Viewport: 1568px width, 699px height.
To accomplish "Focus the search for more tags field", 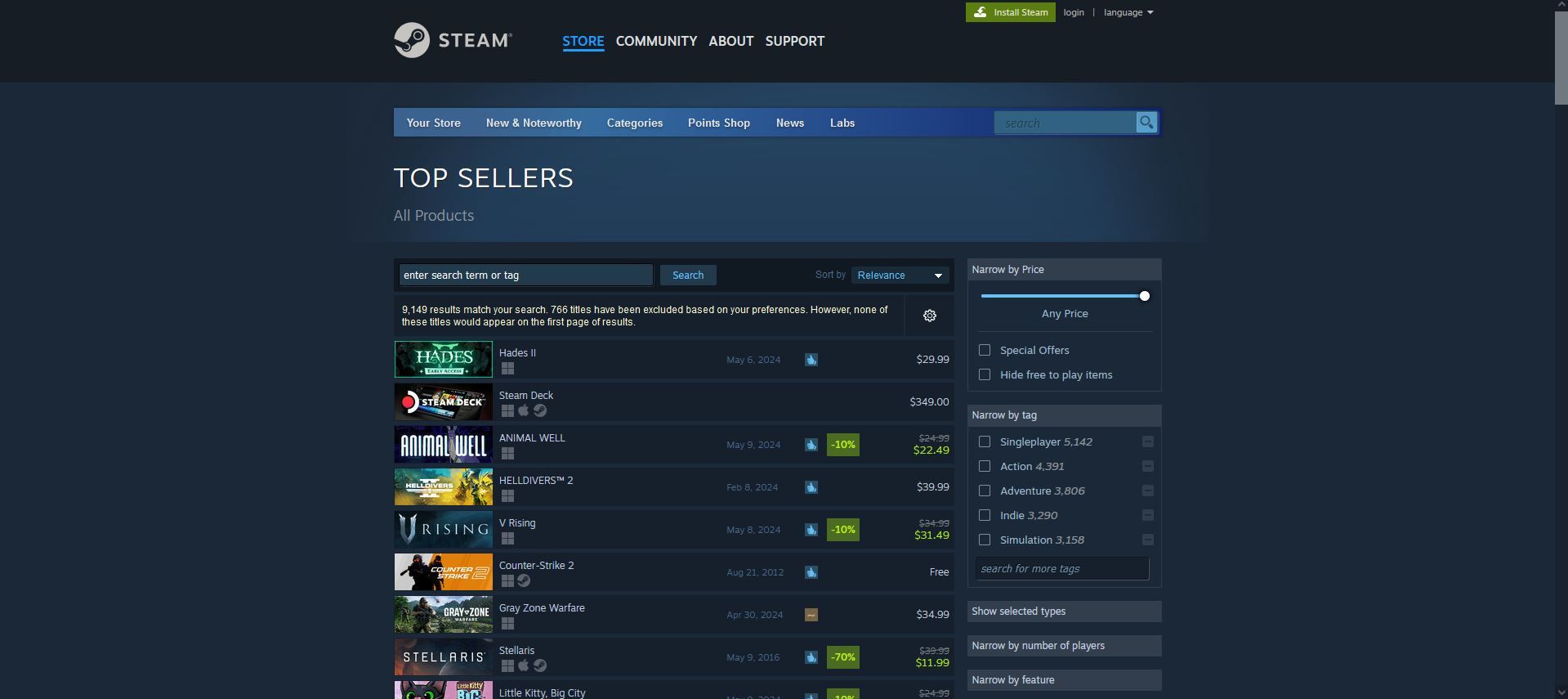I will [x=1062, y=569].
